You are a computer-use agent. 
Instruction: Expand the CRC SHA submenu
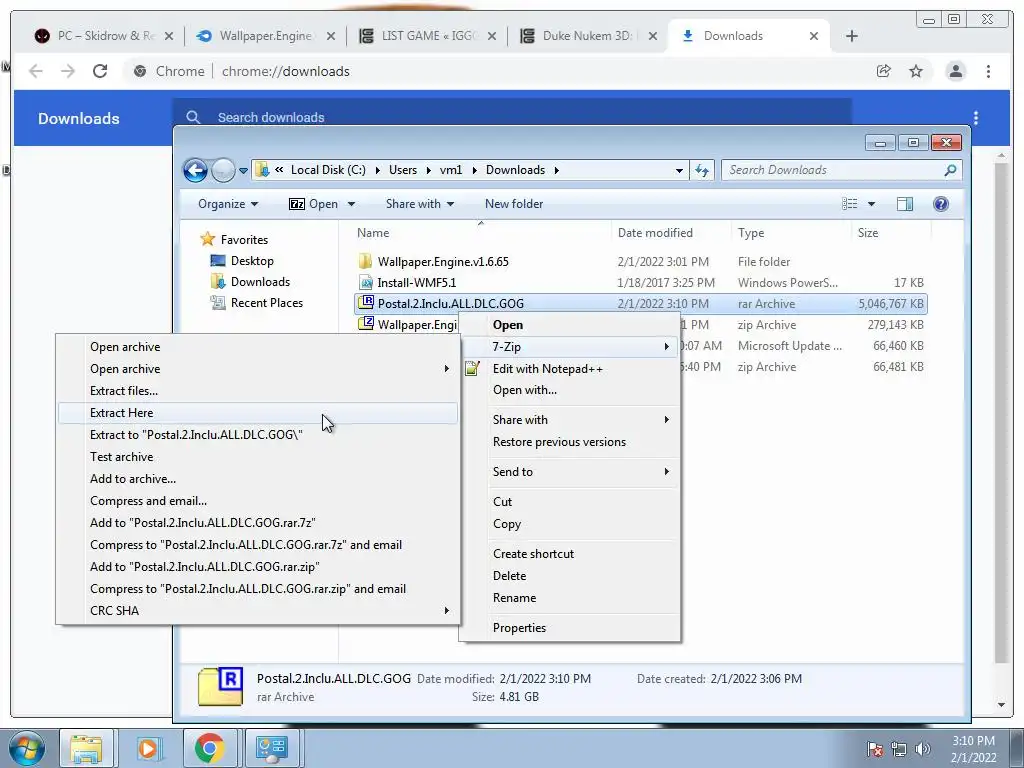258,611
